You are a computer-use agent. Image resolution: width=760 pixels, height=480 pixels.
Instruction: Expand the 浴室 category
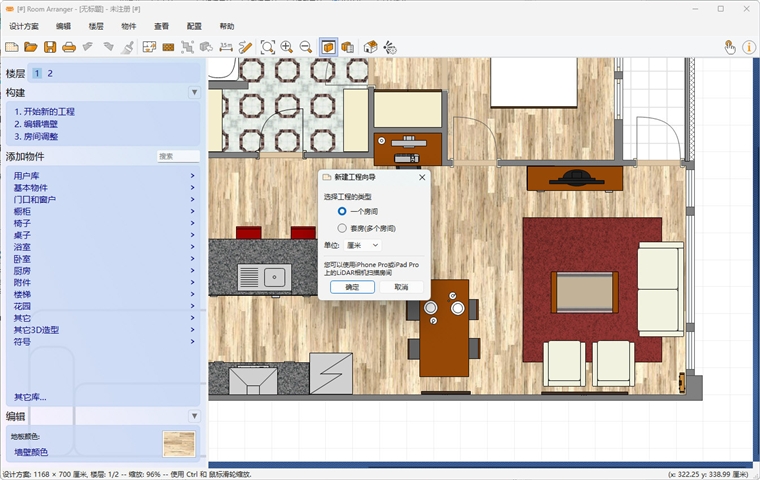point(104,247)
